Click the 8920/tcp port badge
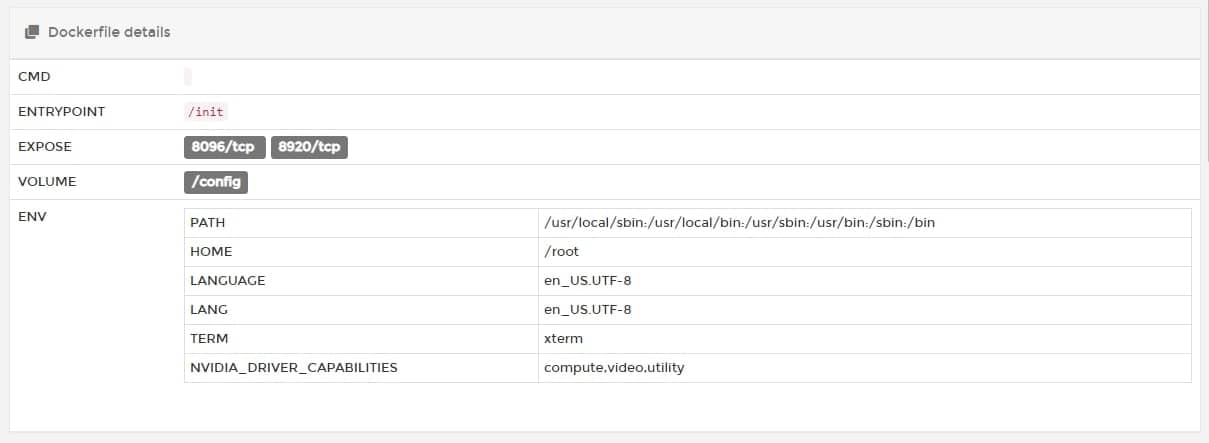Screen dimensions: 1209x443 309,147
